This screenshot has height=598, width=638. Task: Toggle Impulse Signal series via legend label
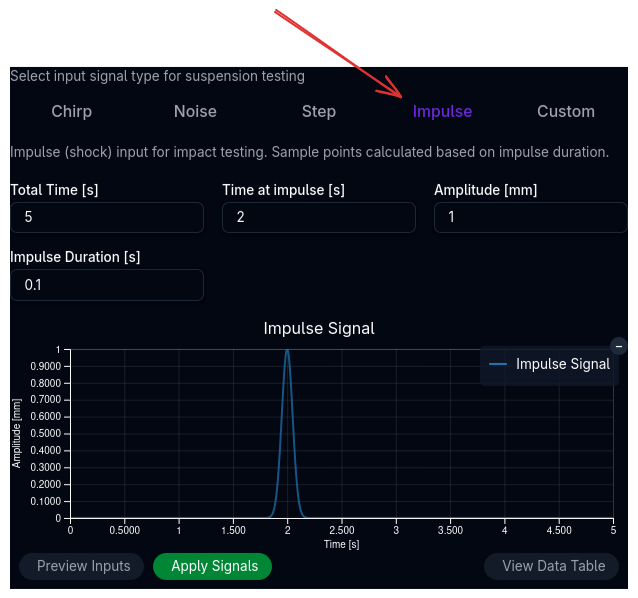[x=562, y=364]
